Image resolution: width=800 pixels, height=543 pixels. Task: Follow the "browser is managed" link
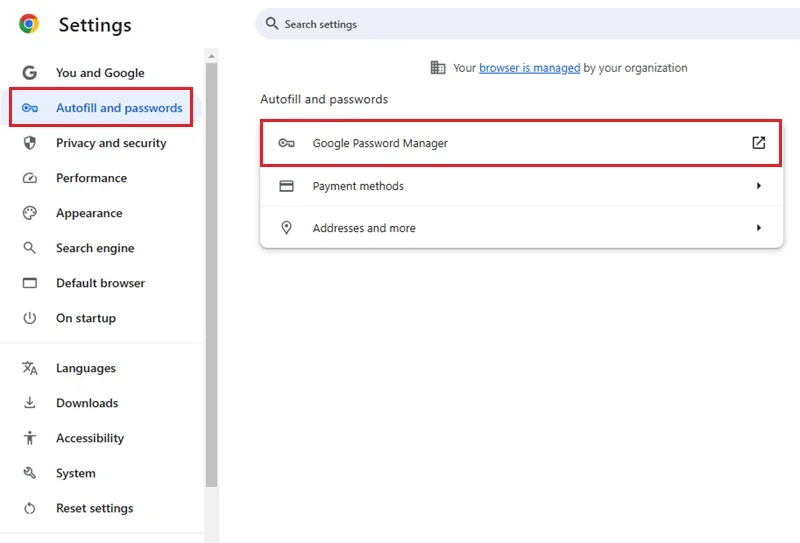(x=529, y=68)
